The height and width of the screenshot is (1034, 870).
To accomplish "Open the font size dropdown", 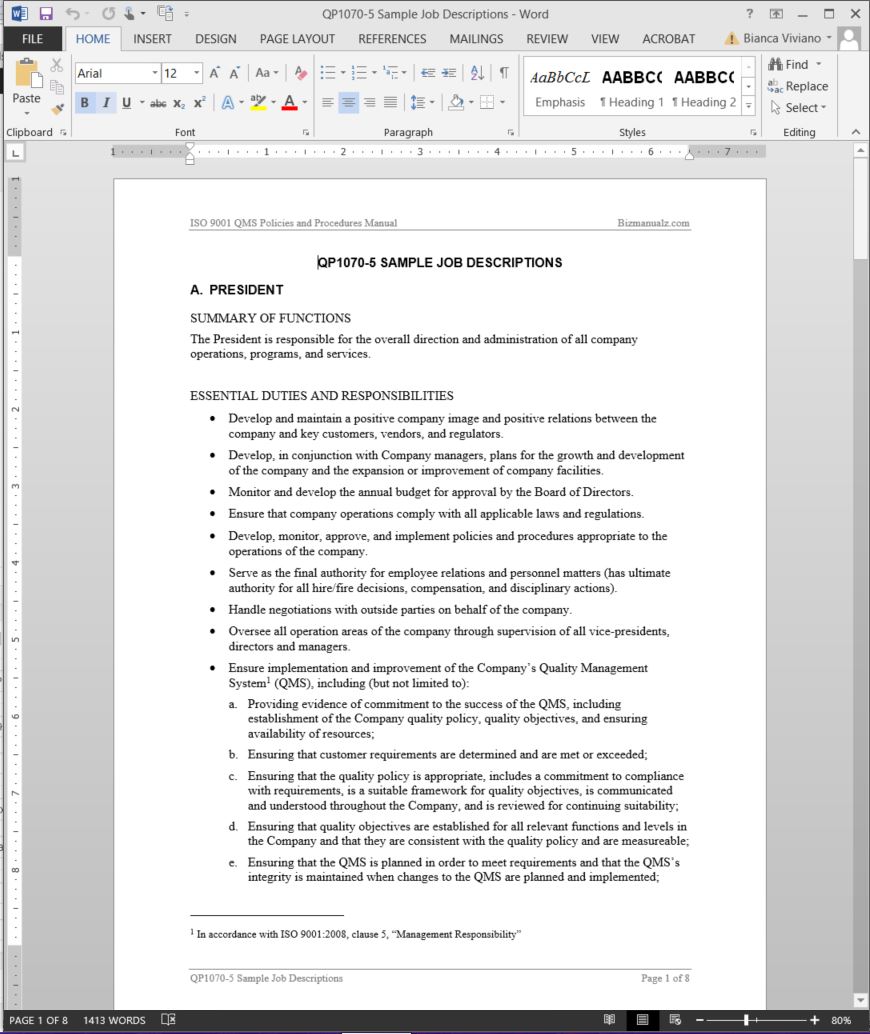I will pyautogui.click(x=197, y=73).
